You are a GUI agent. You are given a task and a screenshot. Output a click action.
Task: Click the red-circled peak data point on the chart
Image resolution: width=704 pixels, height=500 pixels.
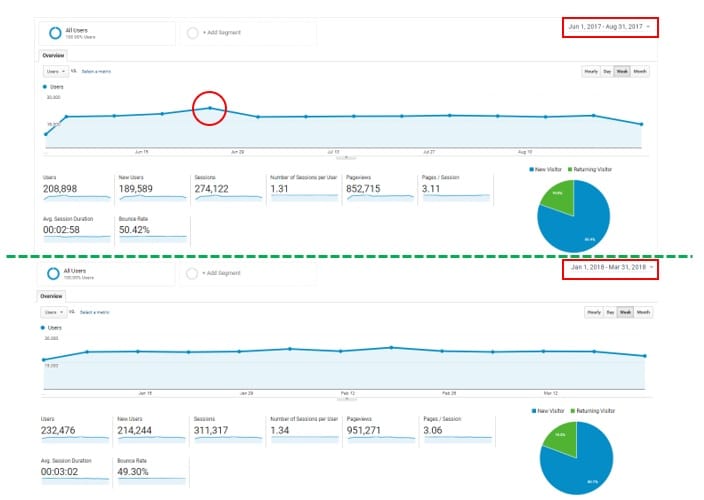[x=209, y=108]
